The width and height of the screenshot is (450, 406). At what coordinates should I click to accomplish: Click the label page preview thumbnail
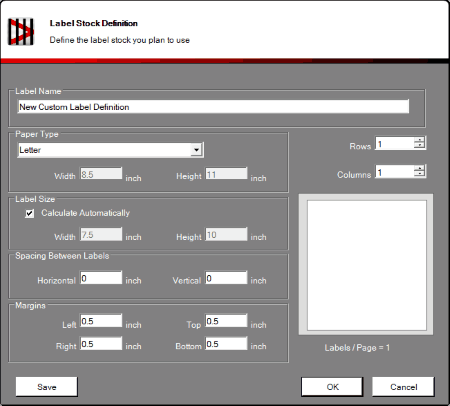pos(366,265)
